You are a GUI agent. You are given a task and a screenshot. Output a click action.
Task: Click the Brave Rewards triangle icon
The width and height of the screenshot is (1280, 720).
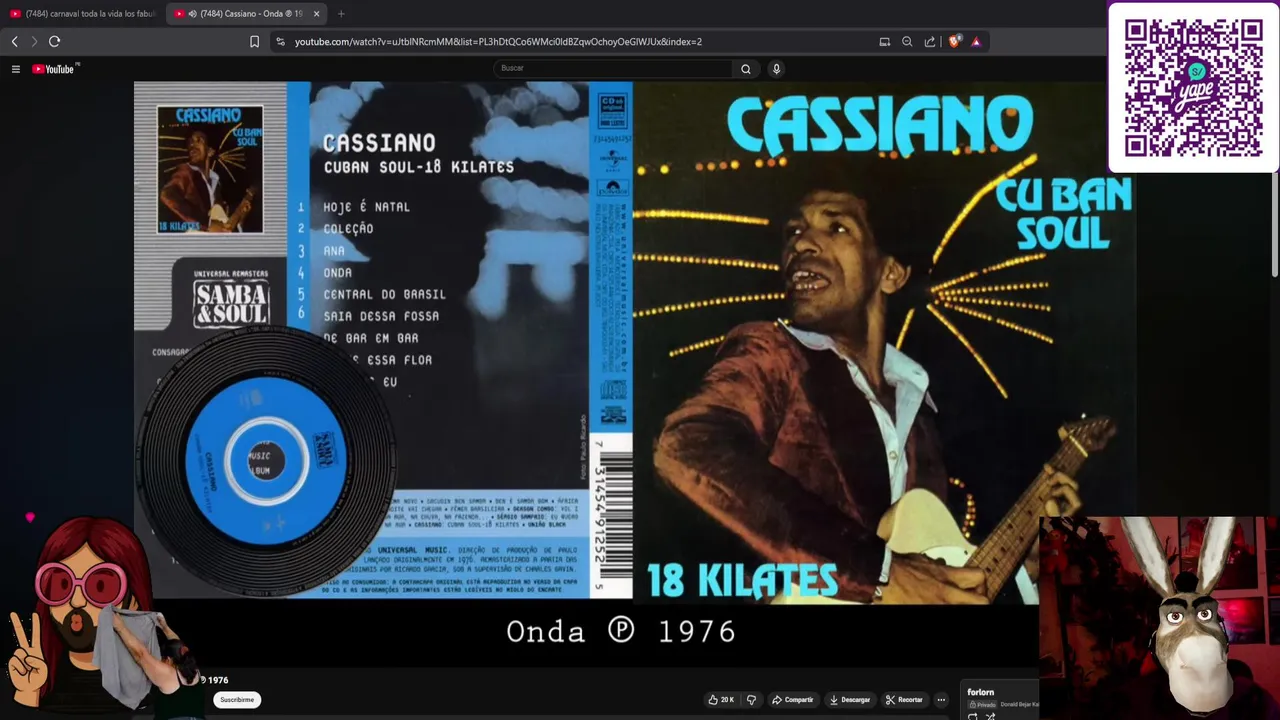click(x=976, y=41)
